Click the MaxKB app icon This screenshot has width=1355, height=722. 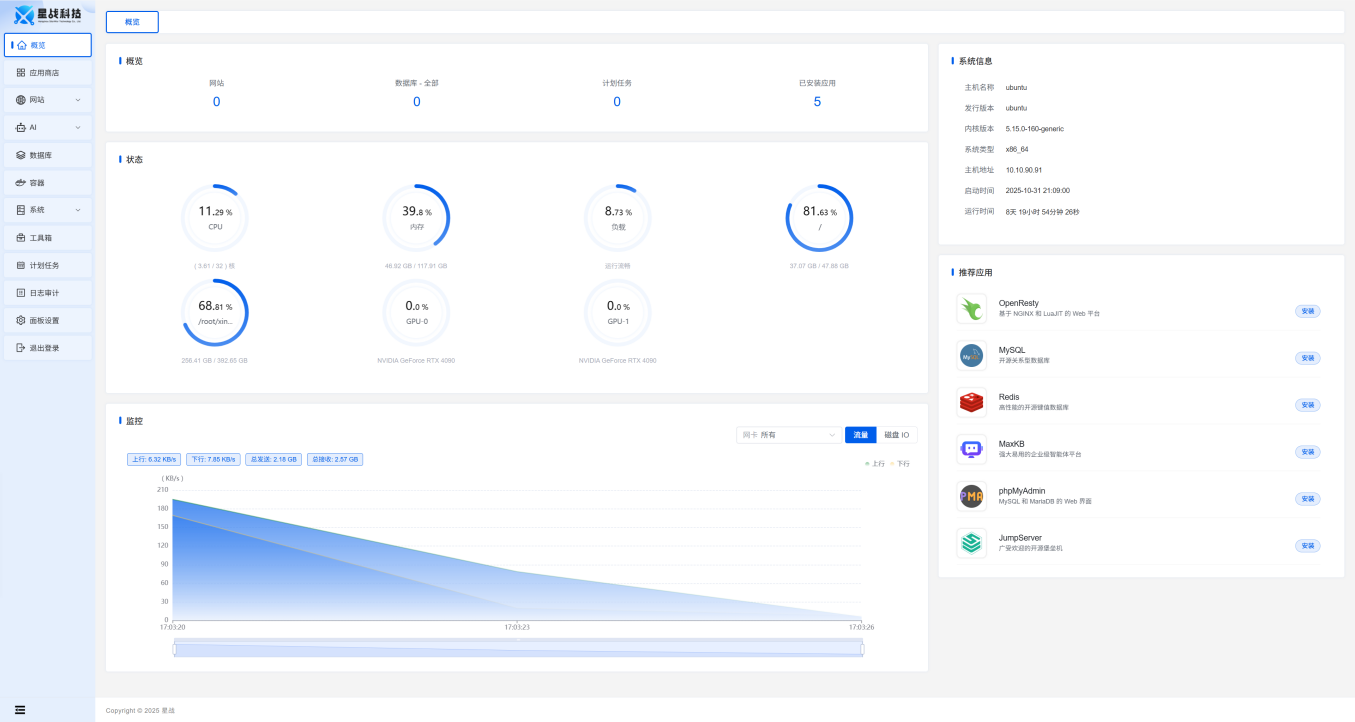click(971, 450)
